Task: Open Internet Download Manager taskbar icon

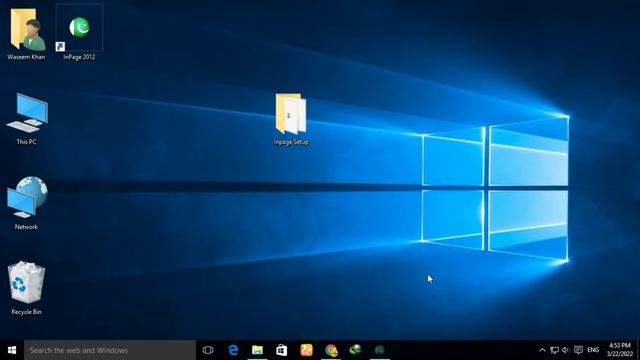Action: tap(355, 350)
